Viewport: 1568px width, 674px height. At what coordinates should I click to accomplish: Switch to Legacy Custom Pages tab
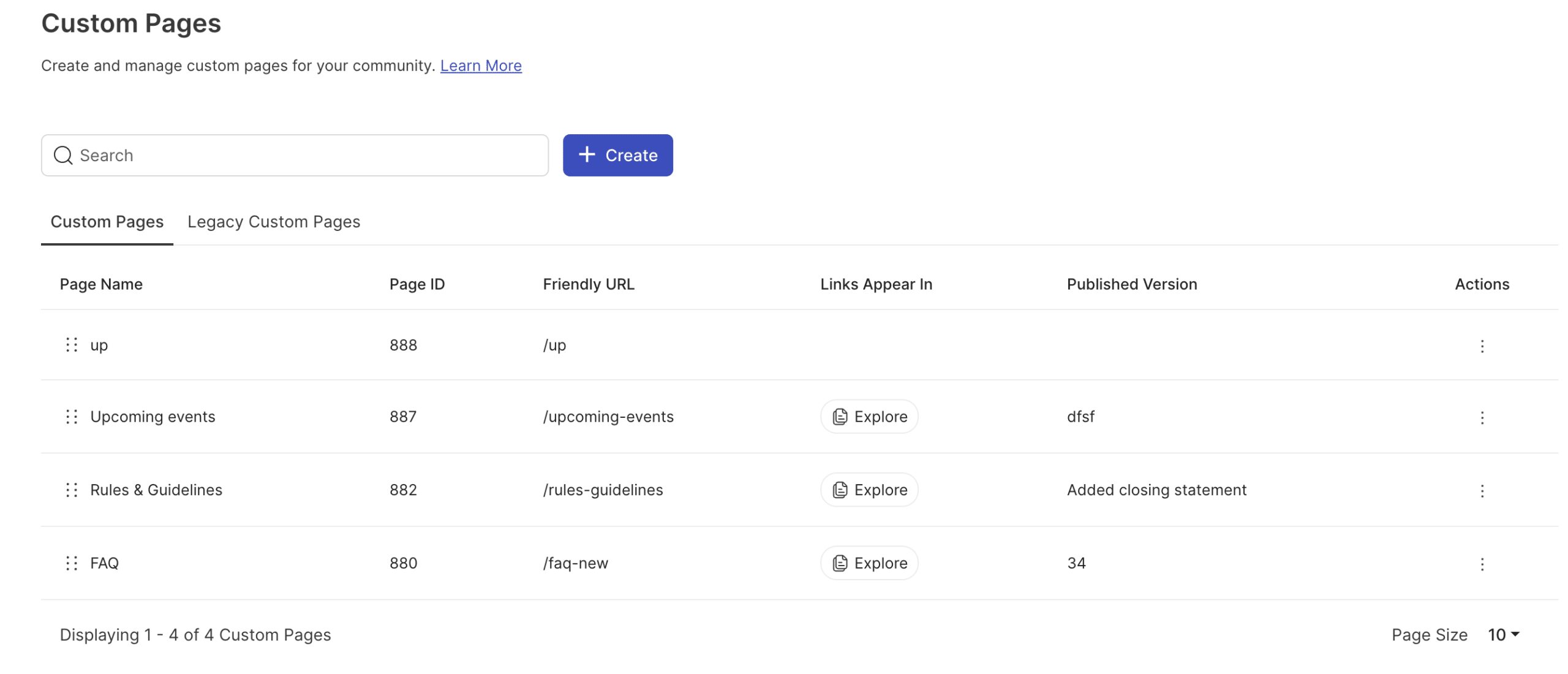pos(274,222)
